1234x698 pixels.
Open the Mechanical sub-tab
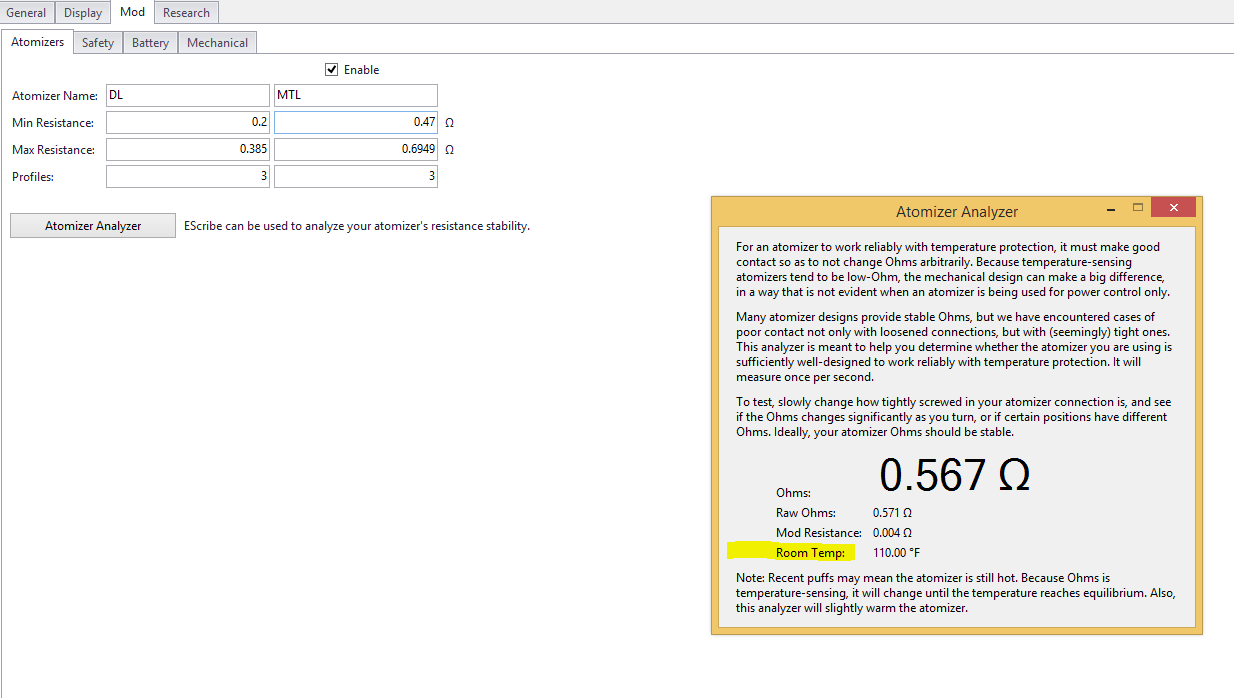pyautogui.click(x=217, y=43)
